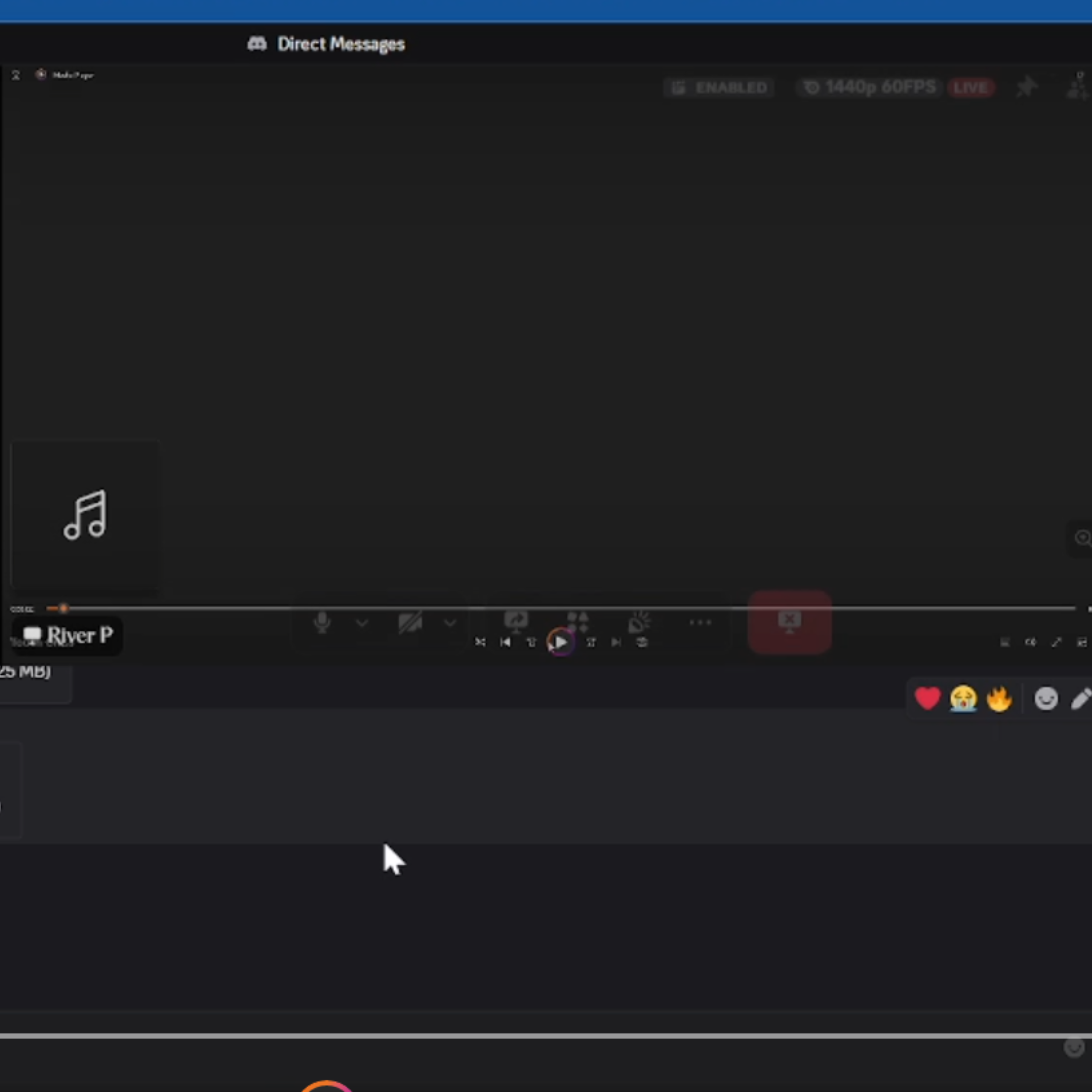Add fire reaction to message
Screen dimensions: 1092x1092
tap(999, 699)
